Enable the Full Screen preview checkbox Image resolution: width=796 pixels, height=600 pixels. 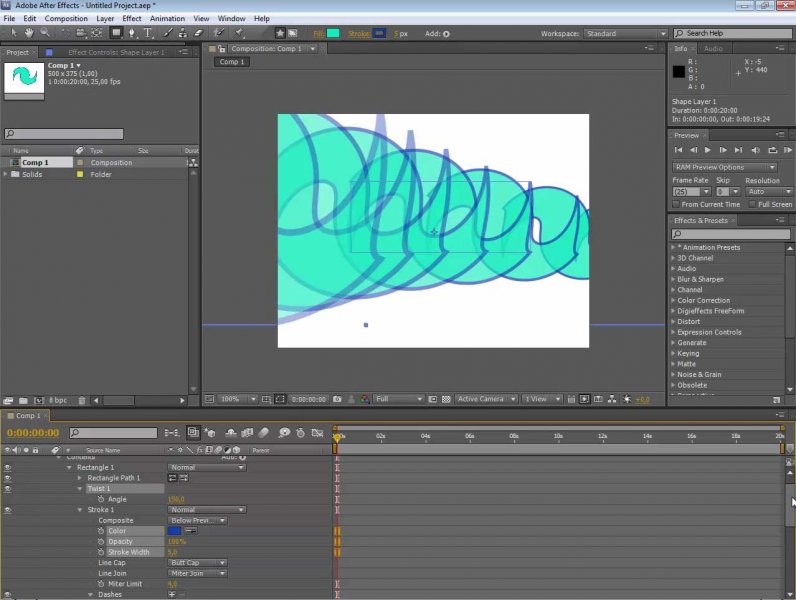752,204
